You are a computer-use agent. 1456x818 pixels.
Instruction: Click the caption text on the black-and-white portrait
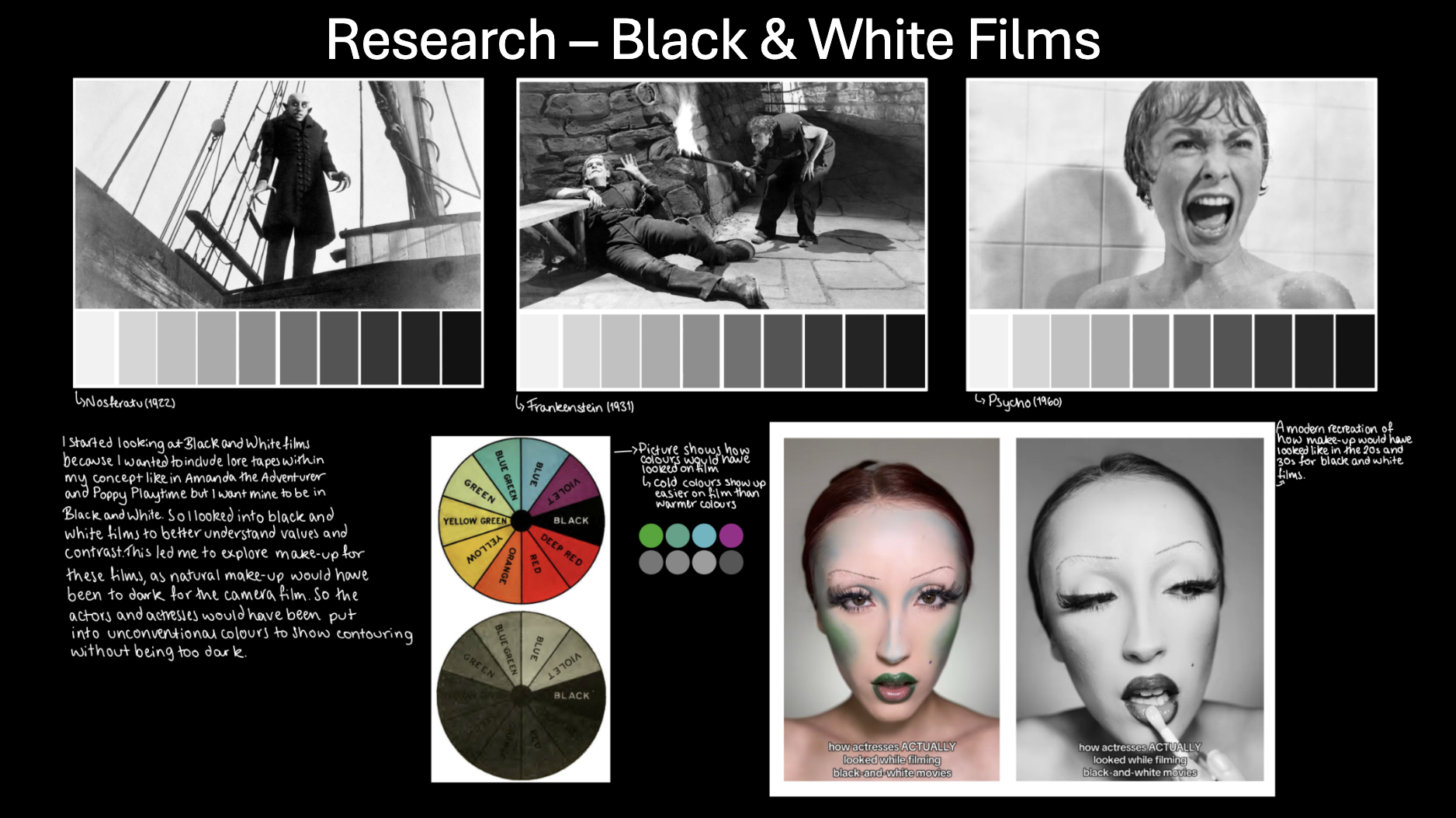click(1139, 760)
